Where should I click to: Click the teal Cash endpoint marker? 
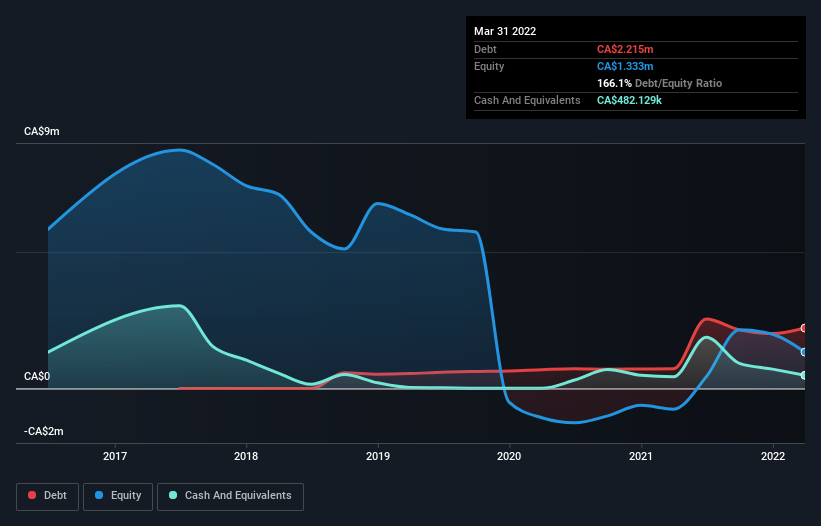tap(804, 375)
